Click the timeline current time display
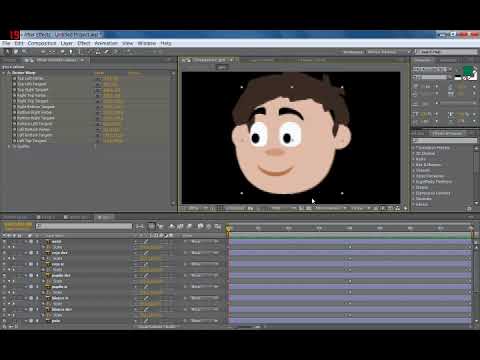Screen dimensions: 480x360 tap(18, 225)
